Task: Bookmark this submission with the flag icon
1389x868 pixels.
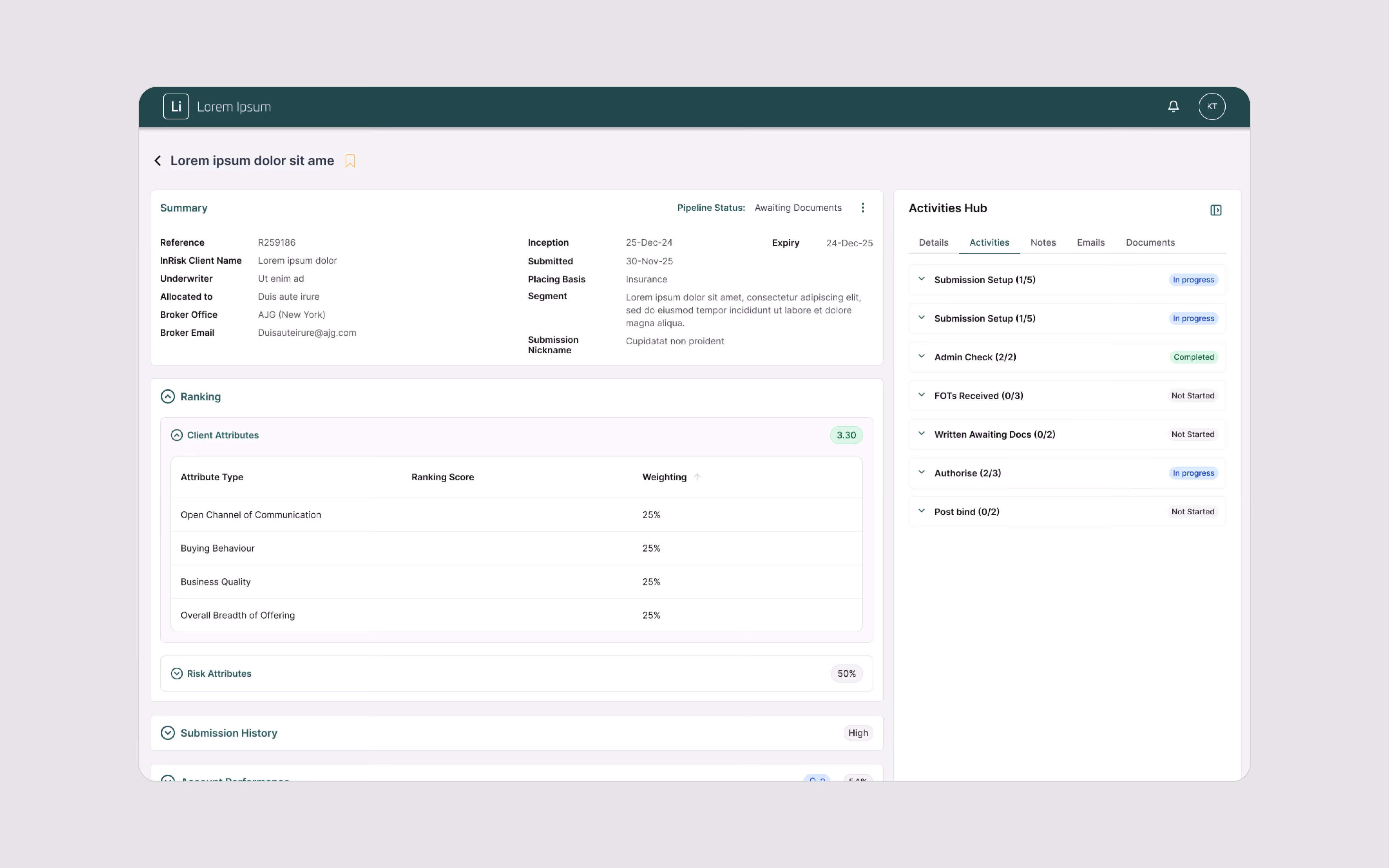Action: pos(350,161)
